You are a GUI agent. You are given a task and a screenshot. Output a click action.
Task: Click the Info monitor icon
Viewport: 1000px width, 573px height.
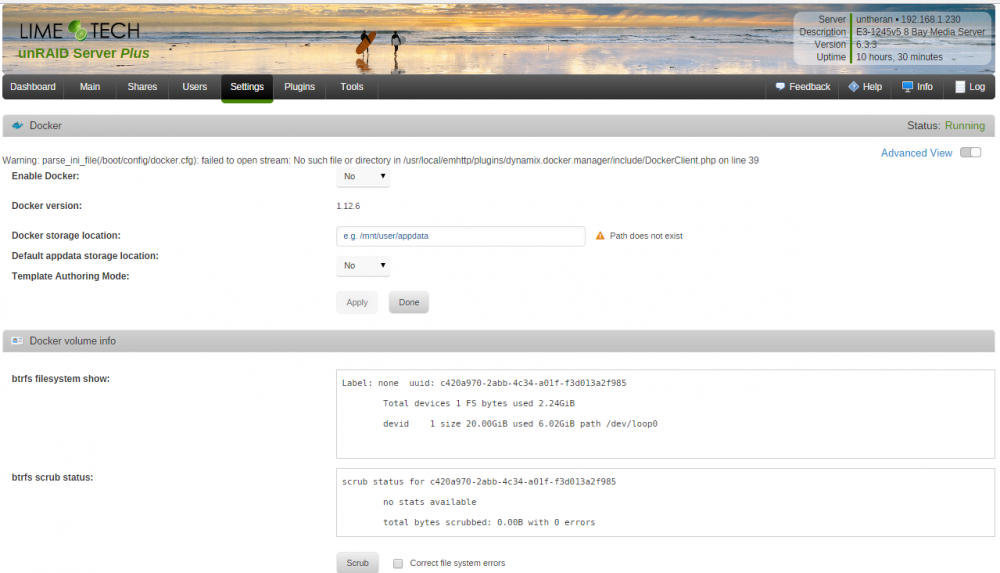907,87
